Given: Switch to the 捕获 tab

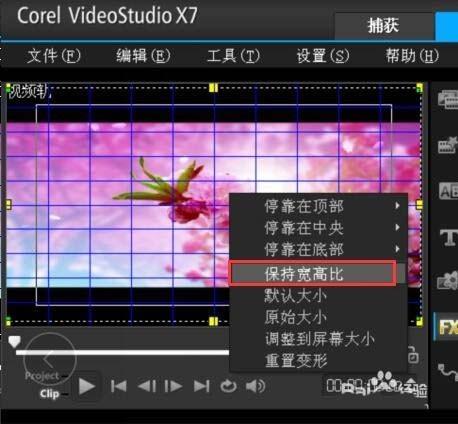Looking at the screenshot, I should (x=384, y=26).
